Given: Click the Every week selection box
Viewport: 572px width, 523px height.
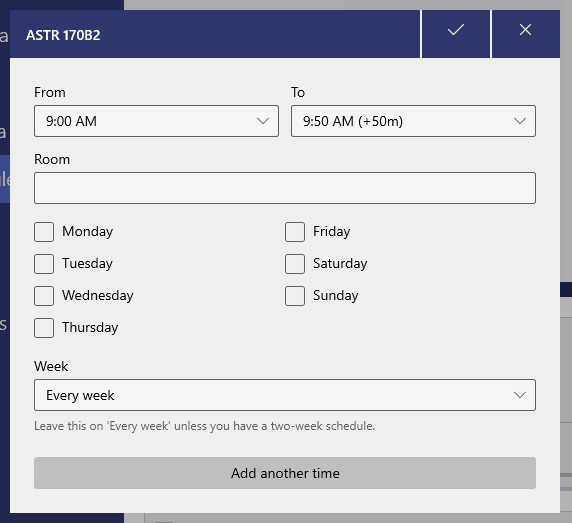Looking at the screenshot, I should (x=285, y=395).
